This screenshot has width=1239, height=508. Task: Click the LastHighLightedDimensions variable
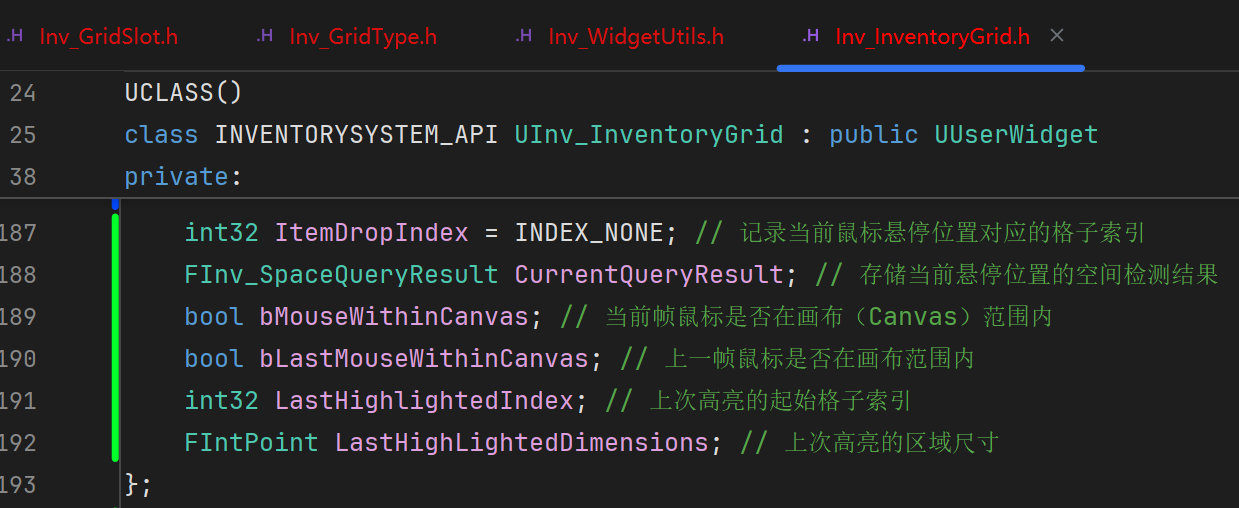pyautogui.click(x=521, y=442)
